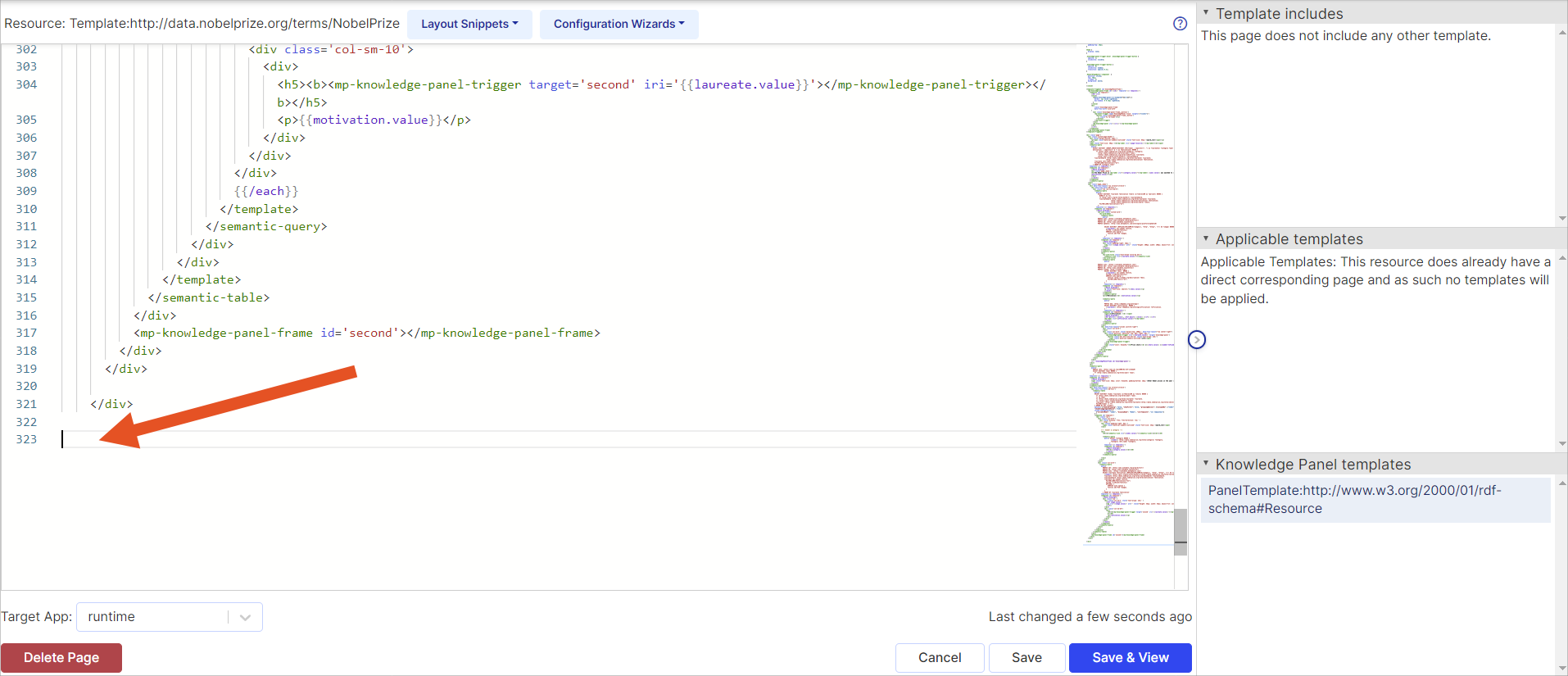Open the Configuration Wizards dropdown
The height and width of the screenshot is (676, 1568).
619,24
